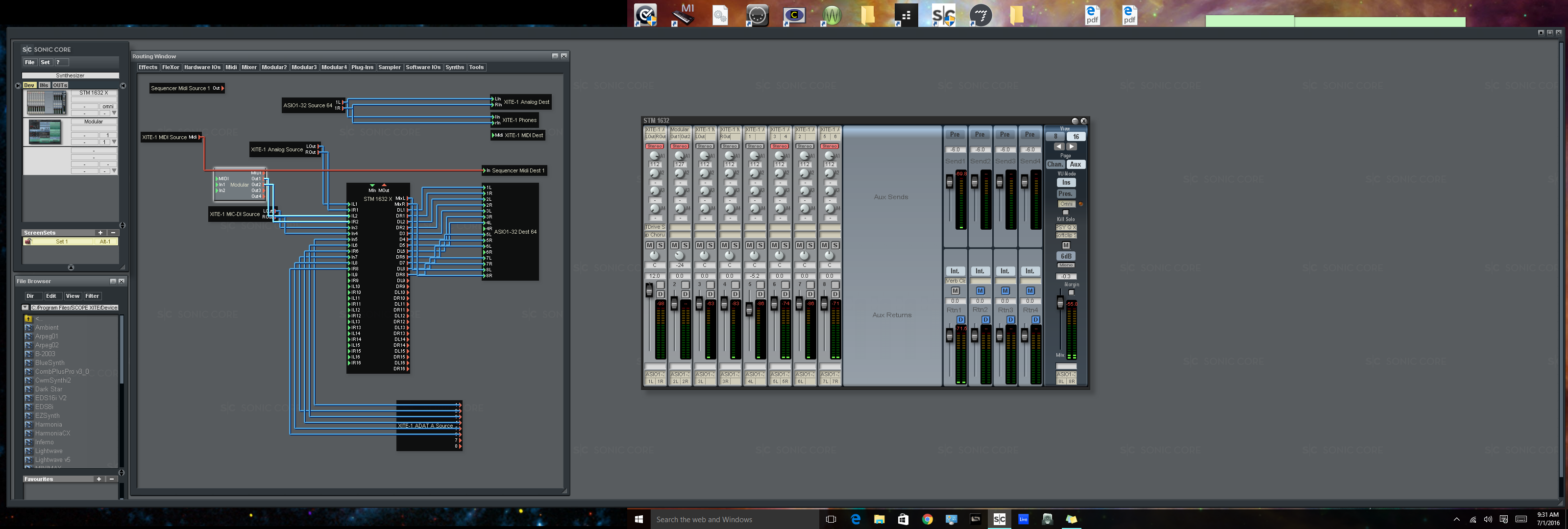Switch to the INs tab

(44, 85)
